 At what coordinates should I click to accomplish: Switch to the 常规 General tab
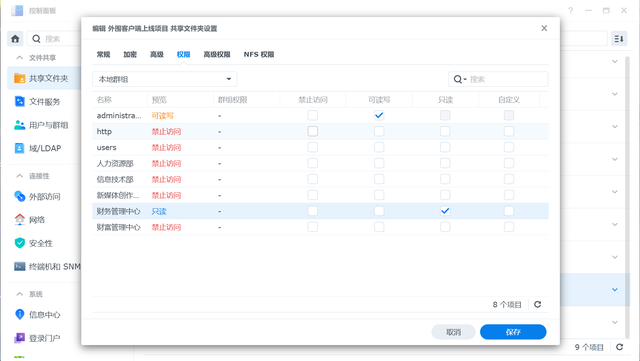coord(103,54)
